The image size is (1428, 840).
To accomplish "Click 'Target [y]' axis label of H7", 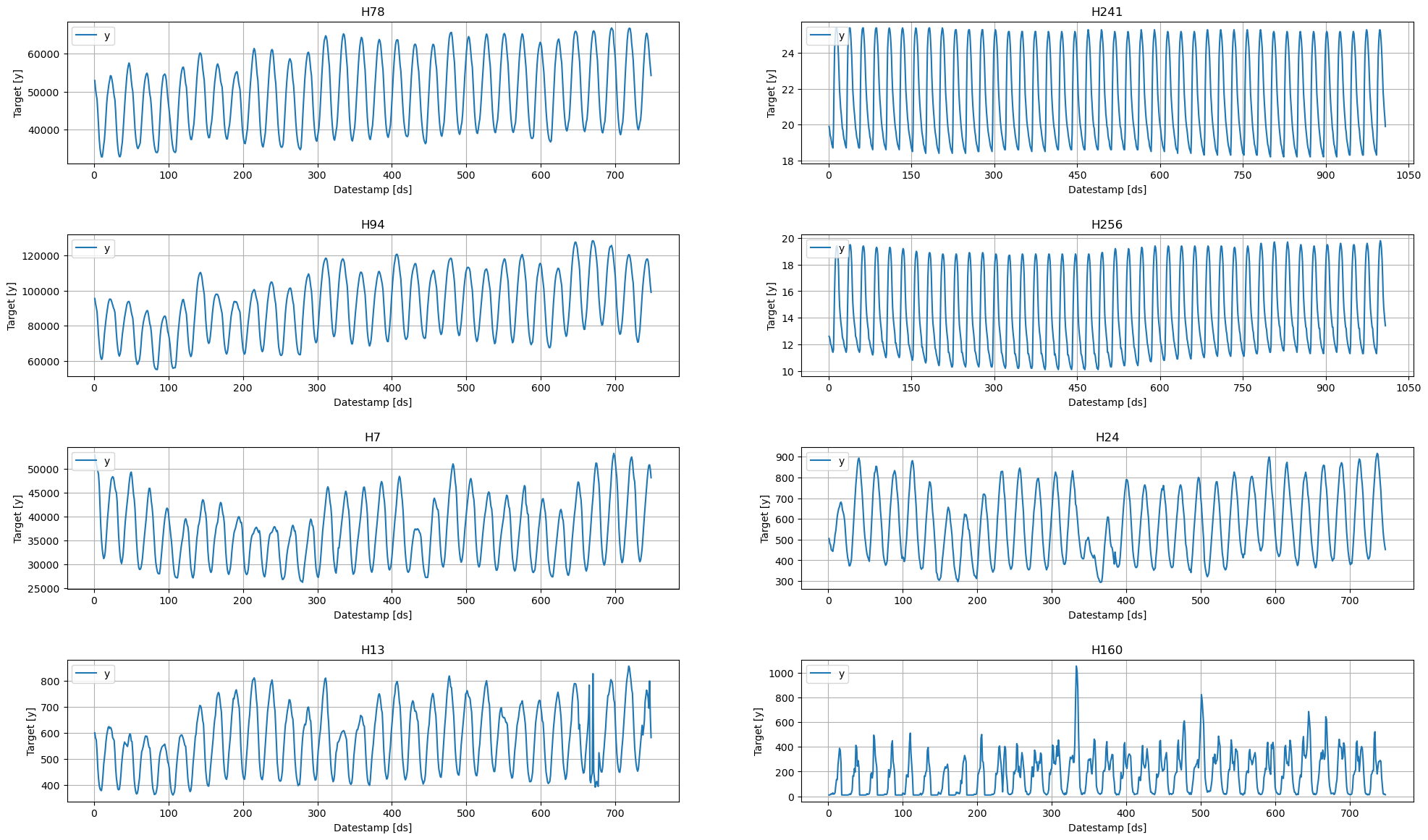I will click(18, 519).
